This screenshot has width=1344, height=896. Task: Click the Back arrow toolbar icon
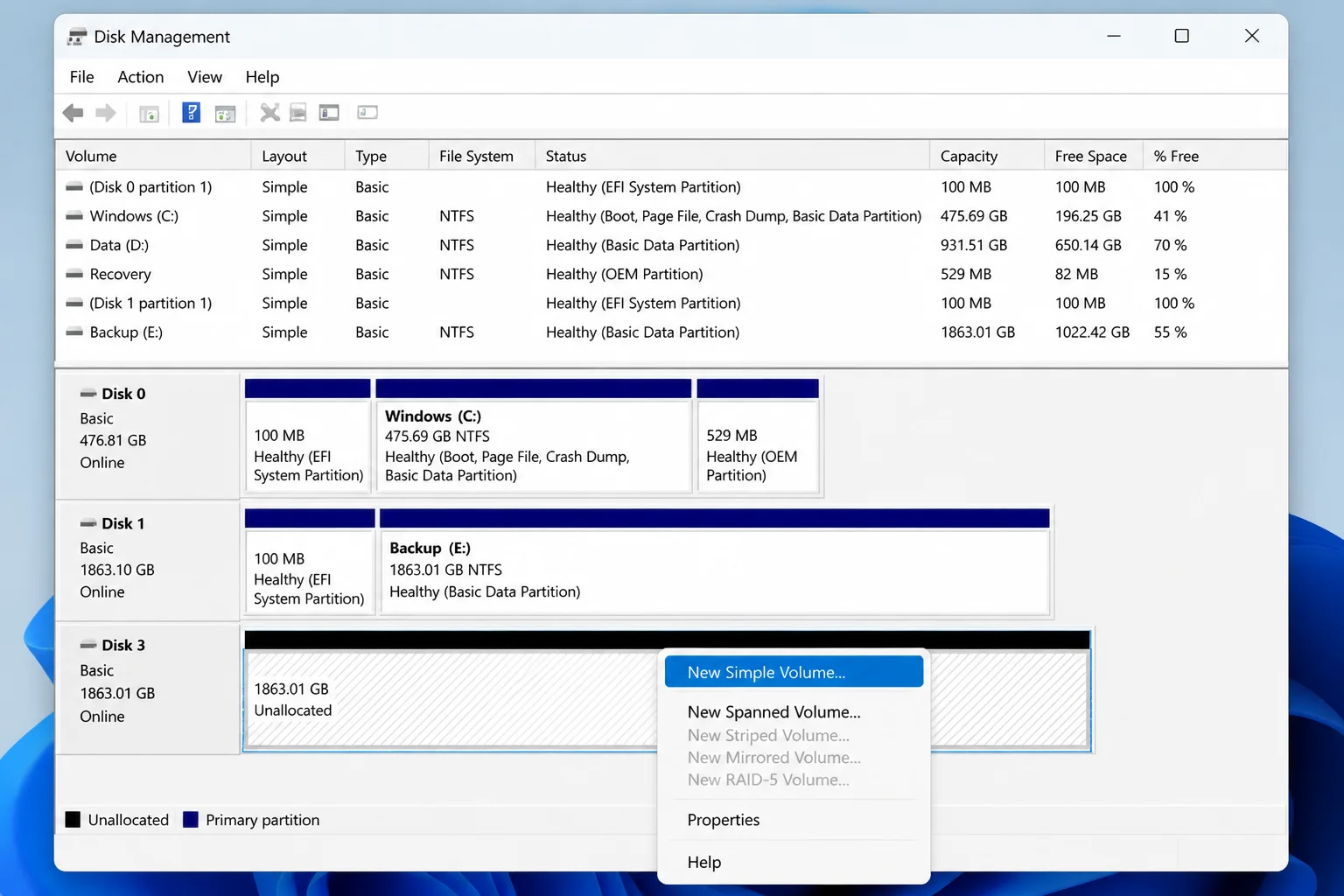73,113
